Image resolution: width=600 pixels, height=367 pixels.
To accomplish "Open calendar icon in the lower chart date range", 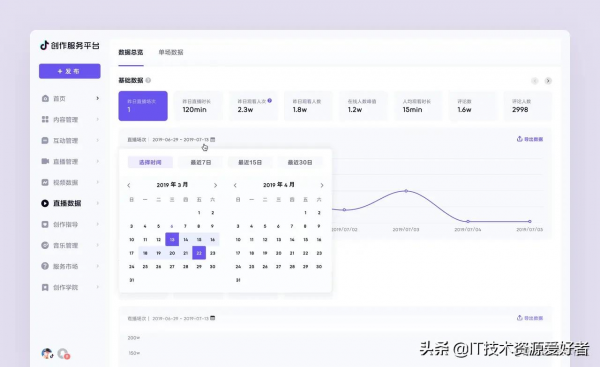I will click(x=213, y=318).
